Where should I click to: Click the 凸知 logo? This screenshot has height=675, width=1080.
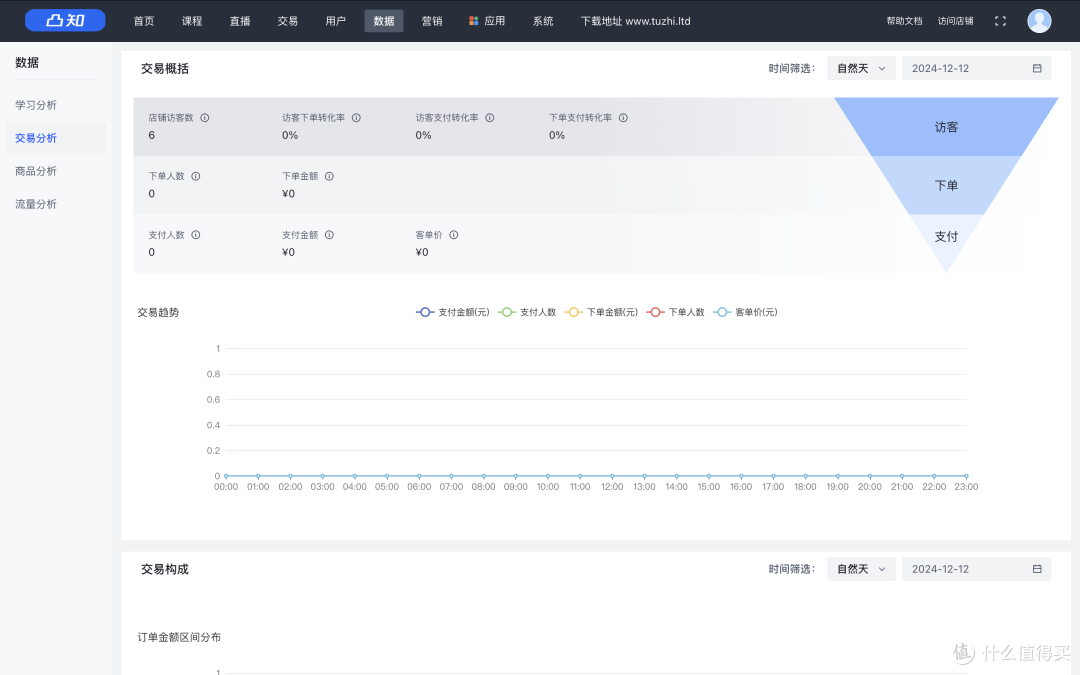(65, 21)
